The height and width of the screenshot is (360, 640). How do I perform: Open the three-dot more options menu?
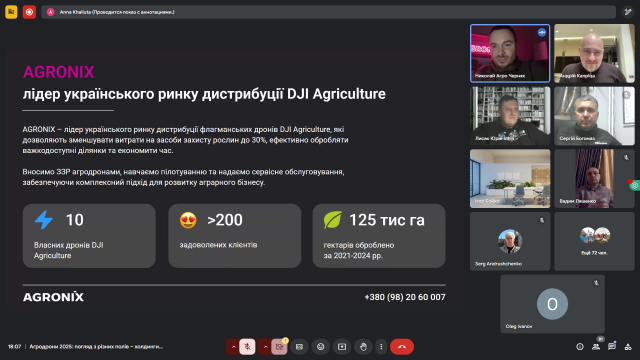(381, 347)
